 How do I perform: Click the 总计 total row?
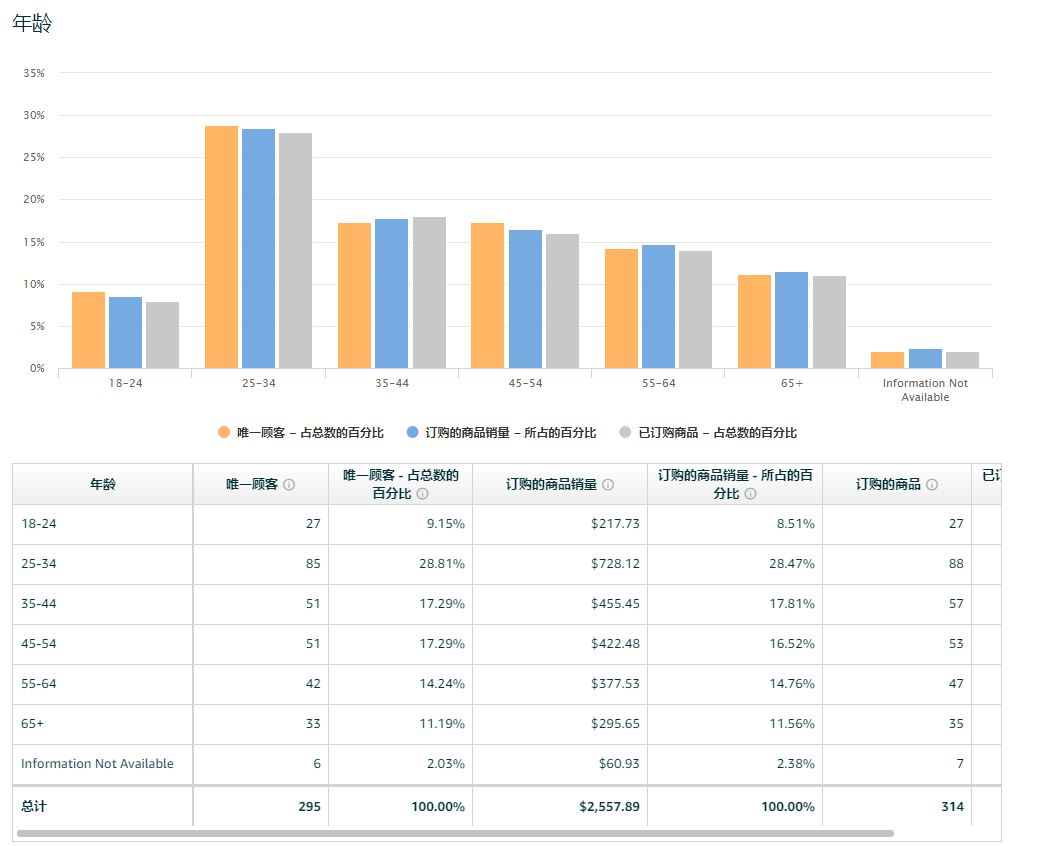pyautogui.click(x=507, y=806)
